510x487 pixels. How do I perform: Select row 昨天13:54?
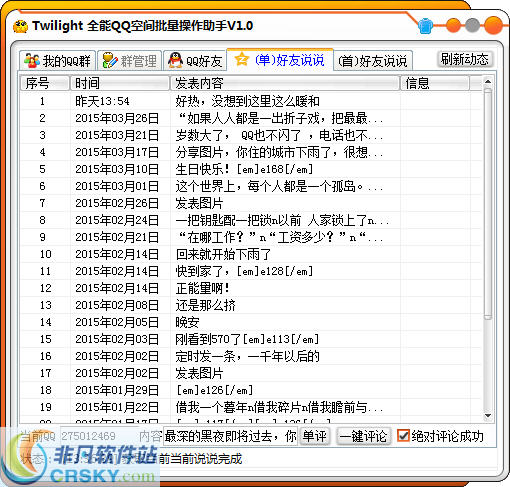251,101
